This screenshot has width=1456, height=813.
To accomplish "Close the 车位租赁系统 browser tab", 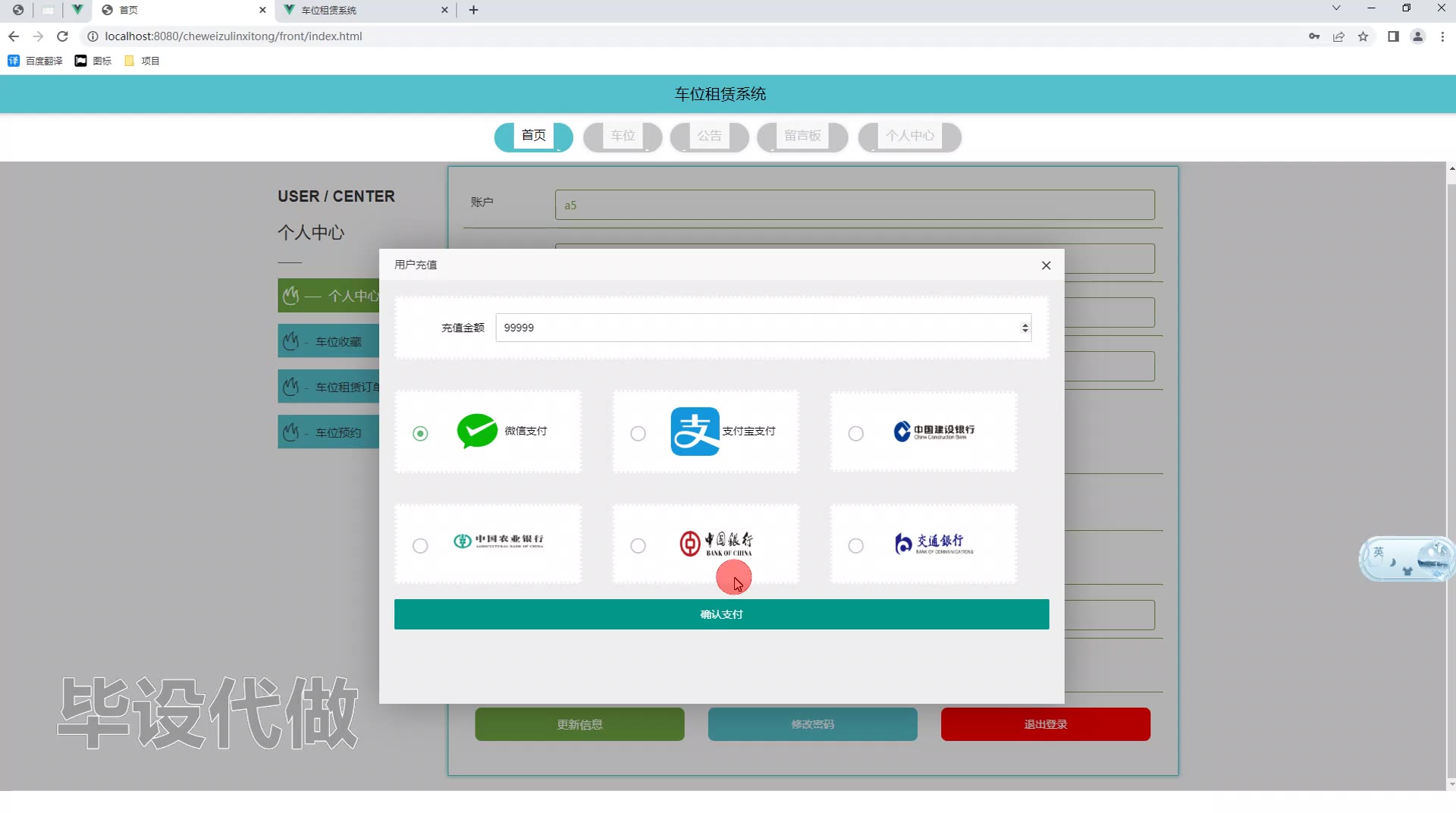I will tap(444, 10).
